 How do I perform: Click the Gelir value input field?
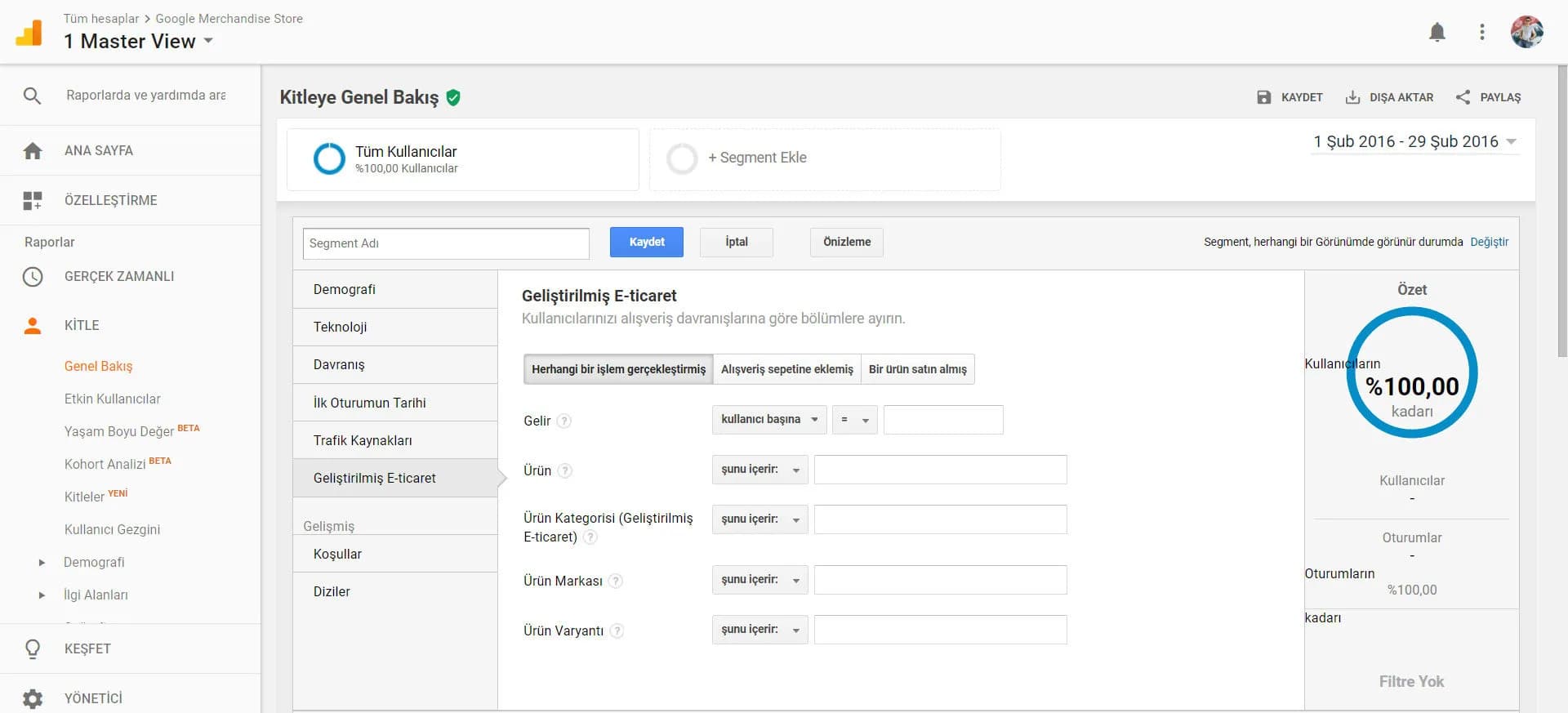(943, 420)
